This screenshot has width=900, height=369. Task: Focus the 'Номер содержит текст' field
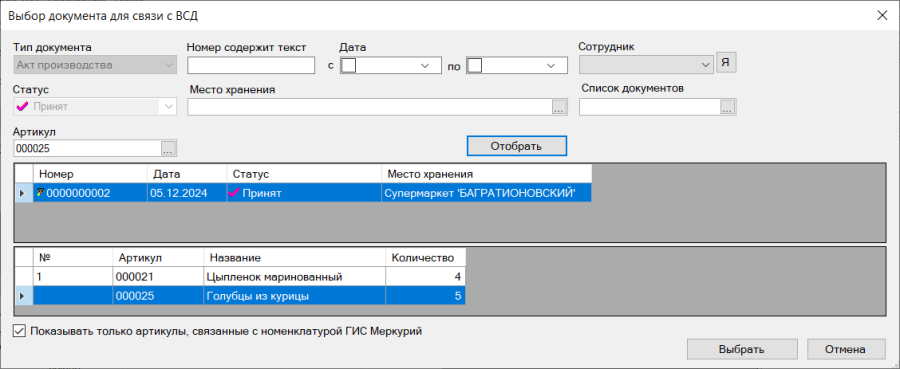tap(251, 65)
